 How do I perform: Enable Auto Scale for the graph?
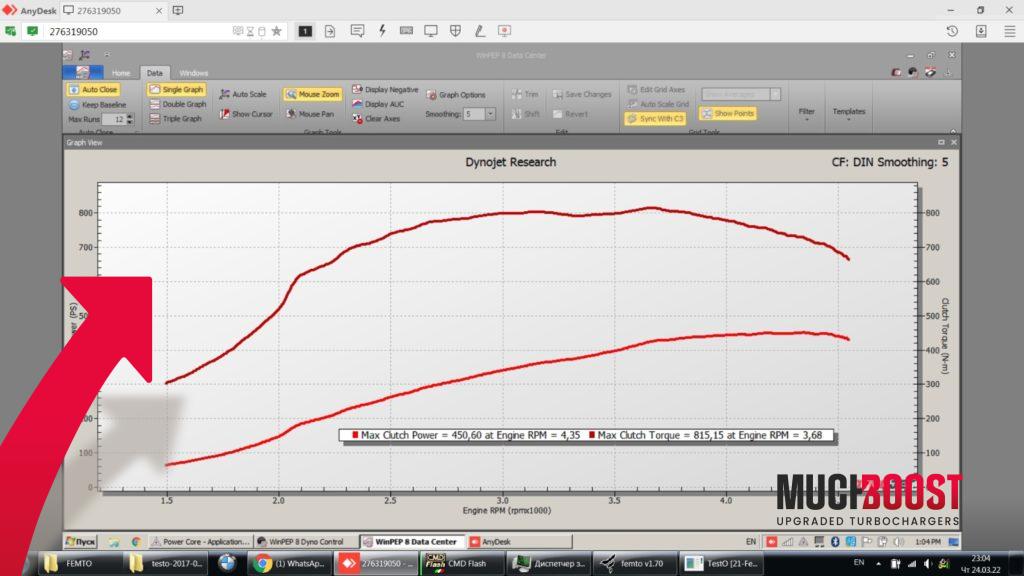(243, 94)
